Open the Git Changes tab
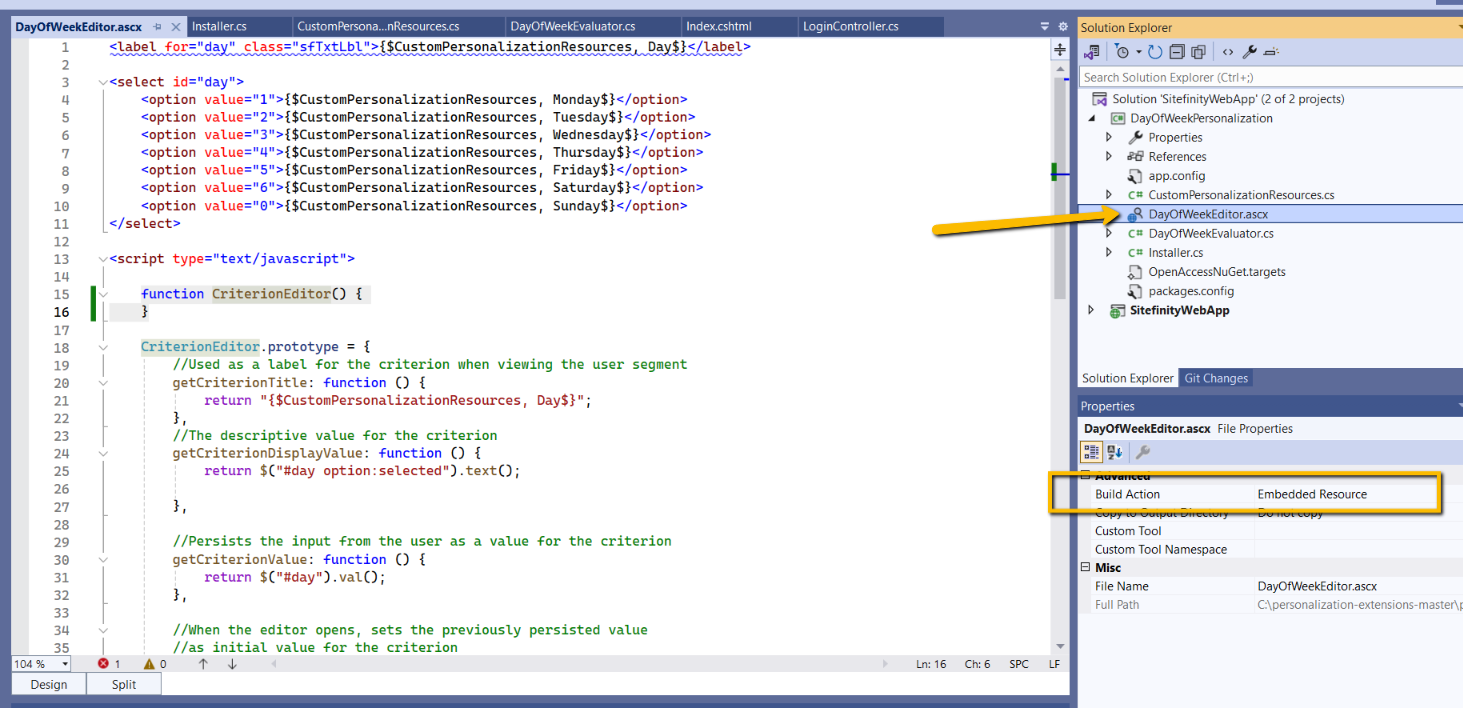This screenshot has width=1463, height=708. (1216, 378)
